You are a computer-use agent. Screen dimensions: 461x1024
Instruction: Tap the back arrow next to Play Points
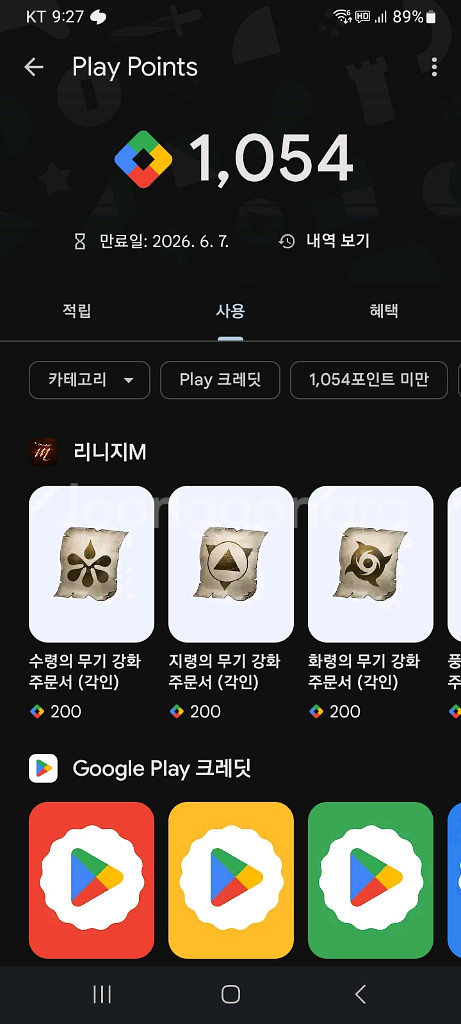33,67
